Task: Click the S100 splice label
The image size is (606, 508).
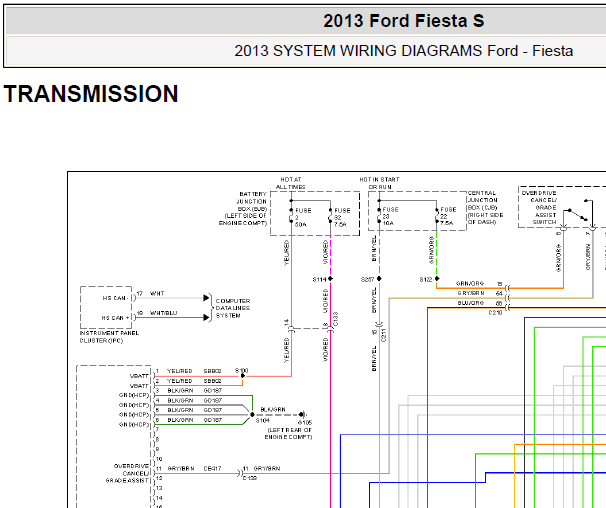Action: [x=242, y=370]
